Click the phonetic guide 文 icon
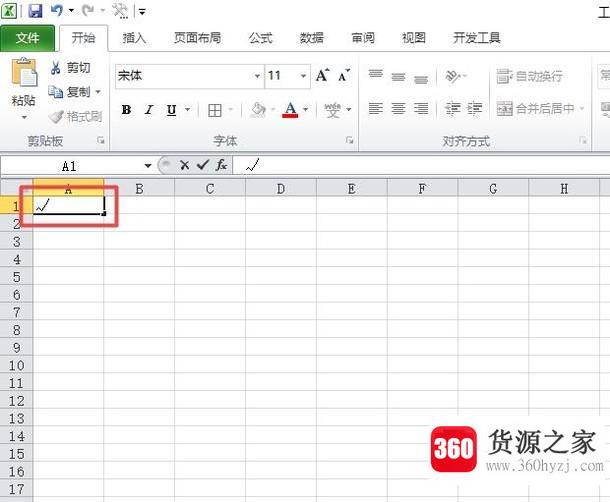 (333, 110)
